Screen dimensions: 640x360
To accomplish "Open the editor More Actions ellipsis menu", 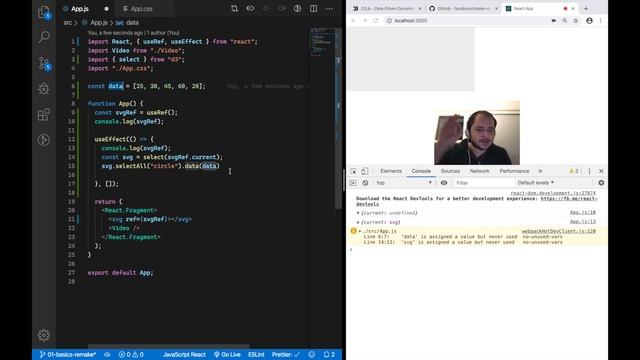I will pos(329,9).
